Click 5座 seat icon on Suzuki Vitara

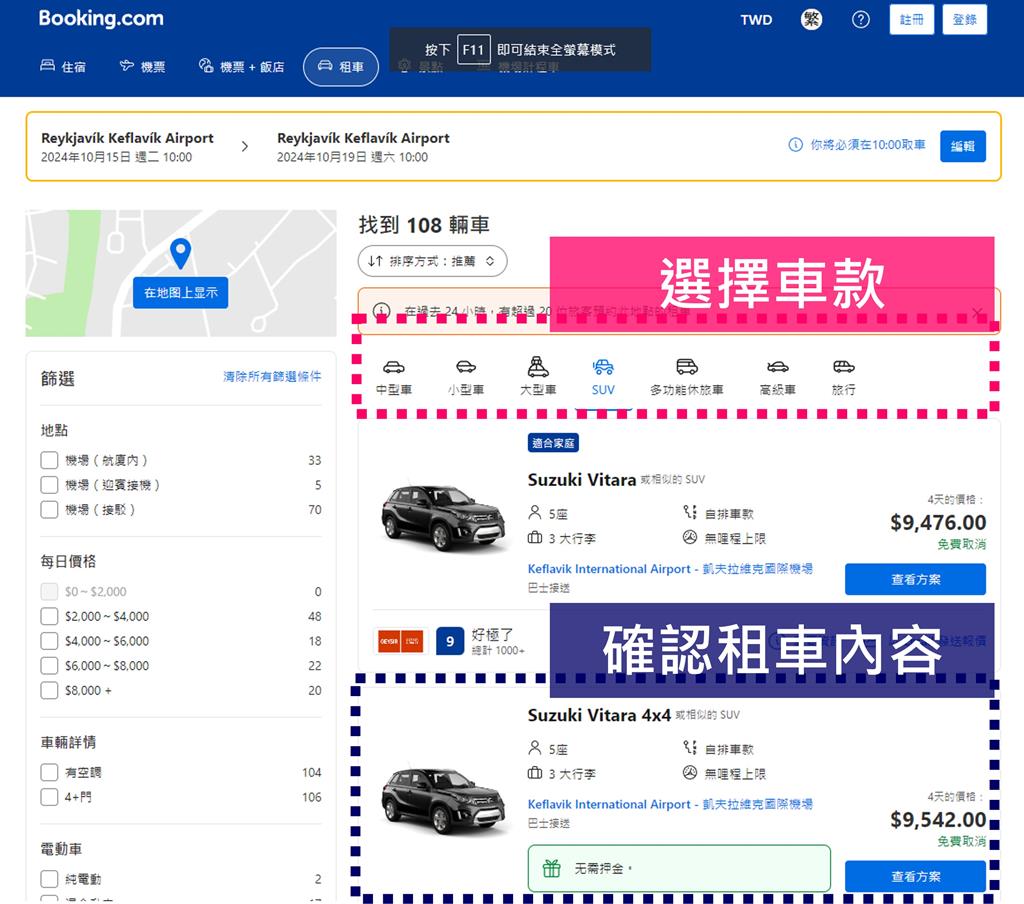point(535,513)
